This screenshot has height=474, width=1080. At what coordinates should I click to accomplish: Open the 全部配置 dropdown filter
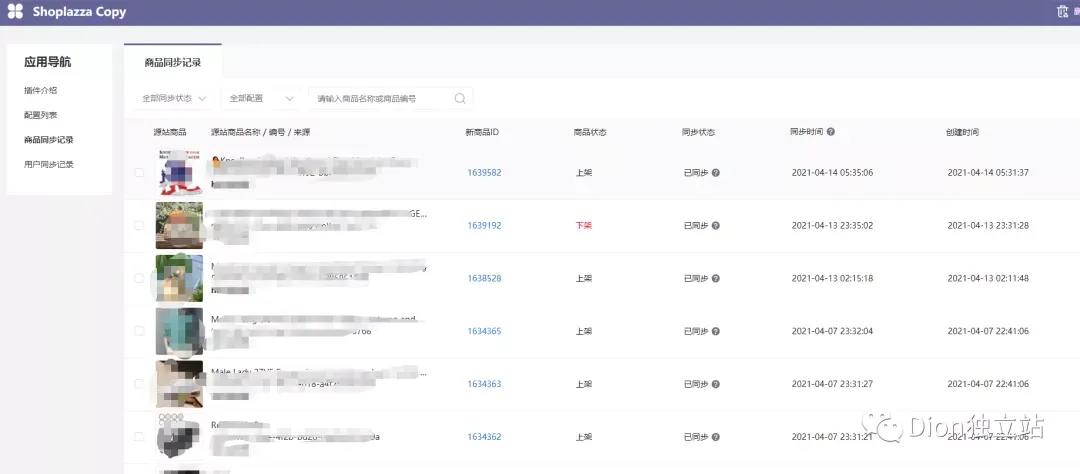click(261, 99)
